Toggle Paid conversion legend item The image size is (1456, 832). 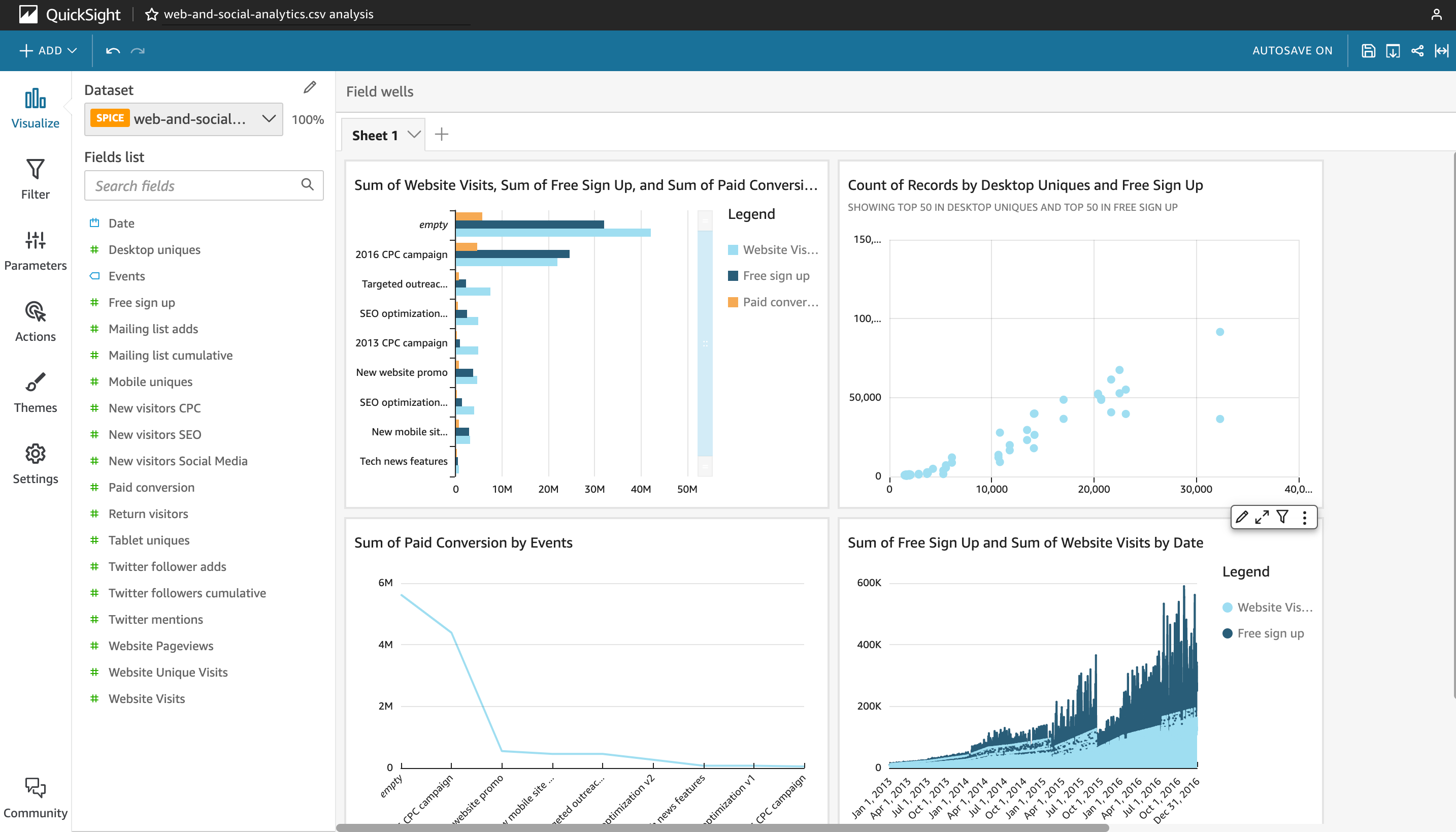tap(779, 302)
